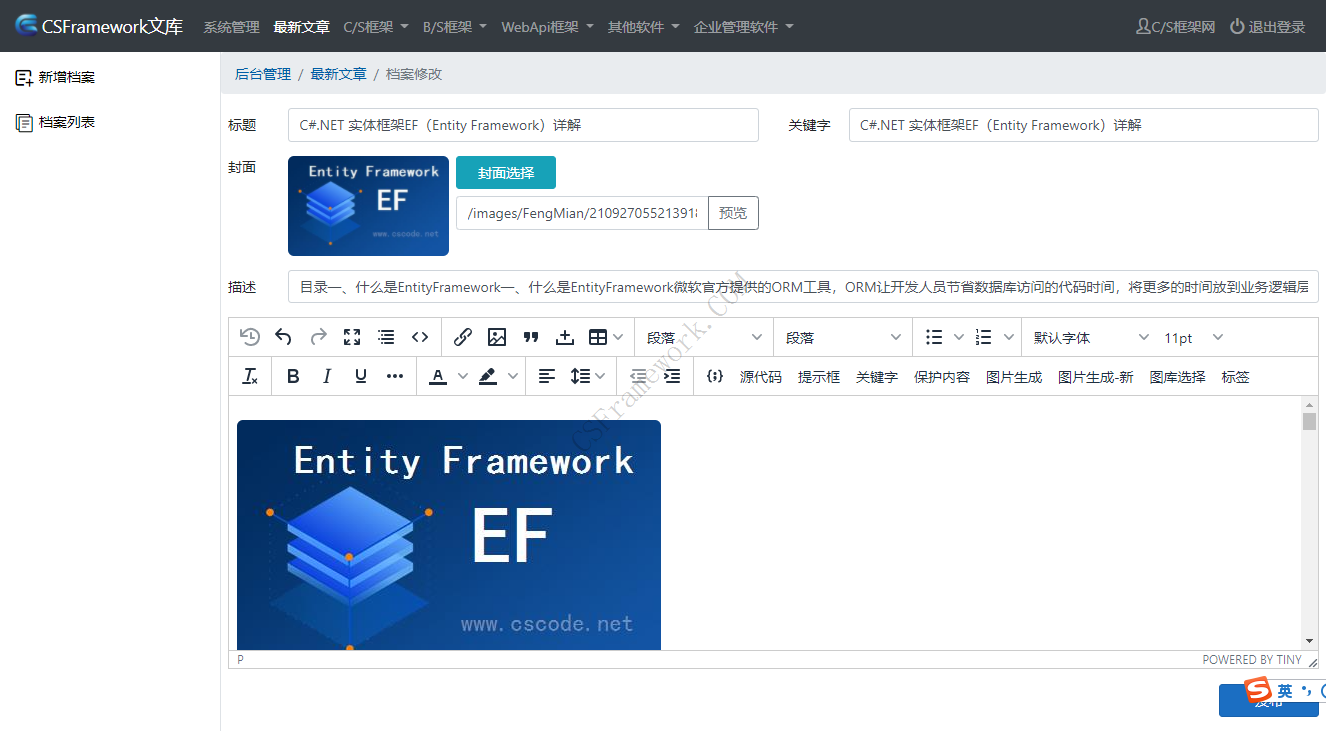Insert code sample with braces icon
The image size is (1326, 731).
tap(714, 376)
